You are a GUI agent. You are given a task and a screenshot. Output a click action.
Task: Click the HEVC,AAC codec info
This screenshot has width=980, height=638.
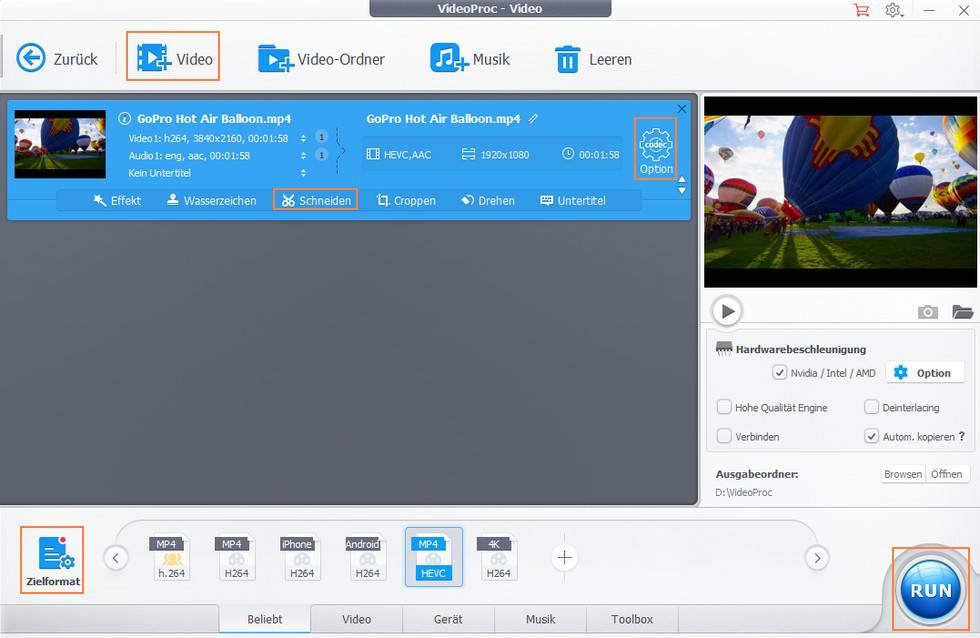point(399,154)
